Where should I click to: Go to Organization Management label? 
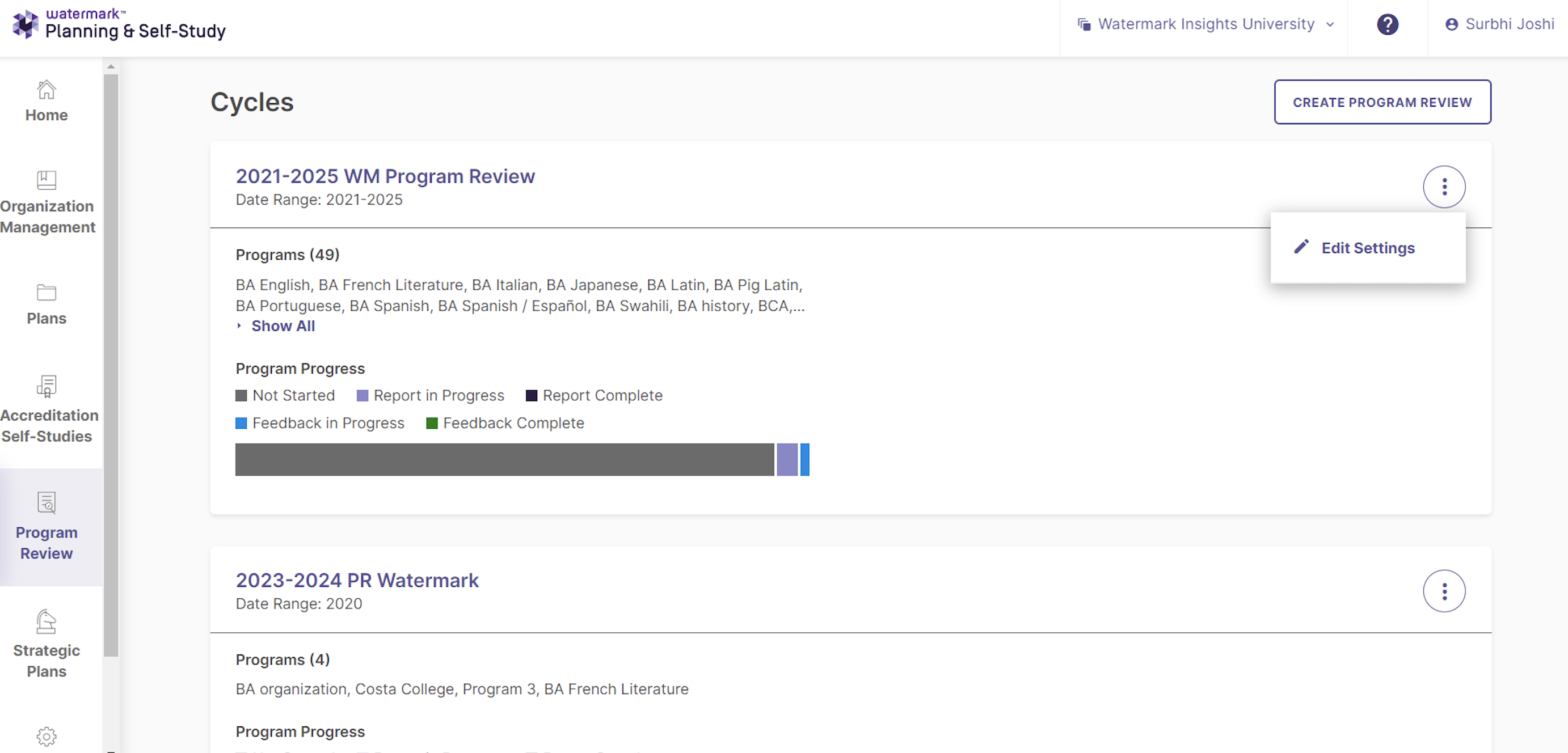click(48, 217)
